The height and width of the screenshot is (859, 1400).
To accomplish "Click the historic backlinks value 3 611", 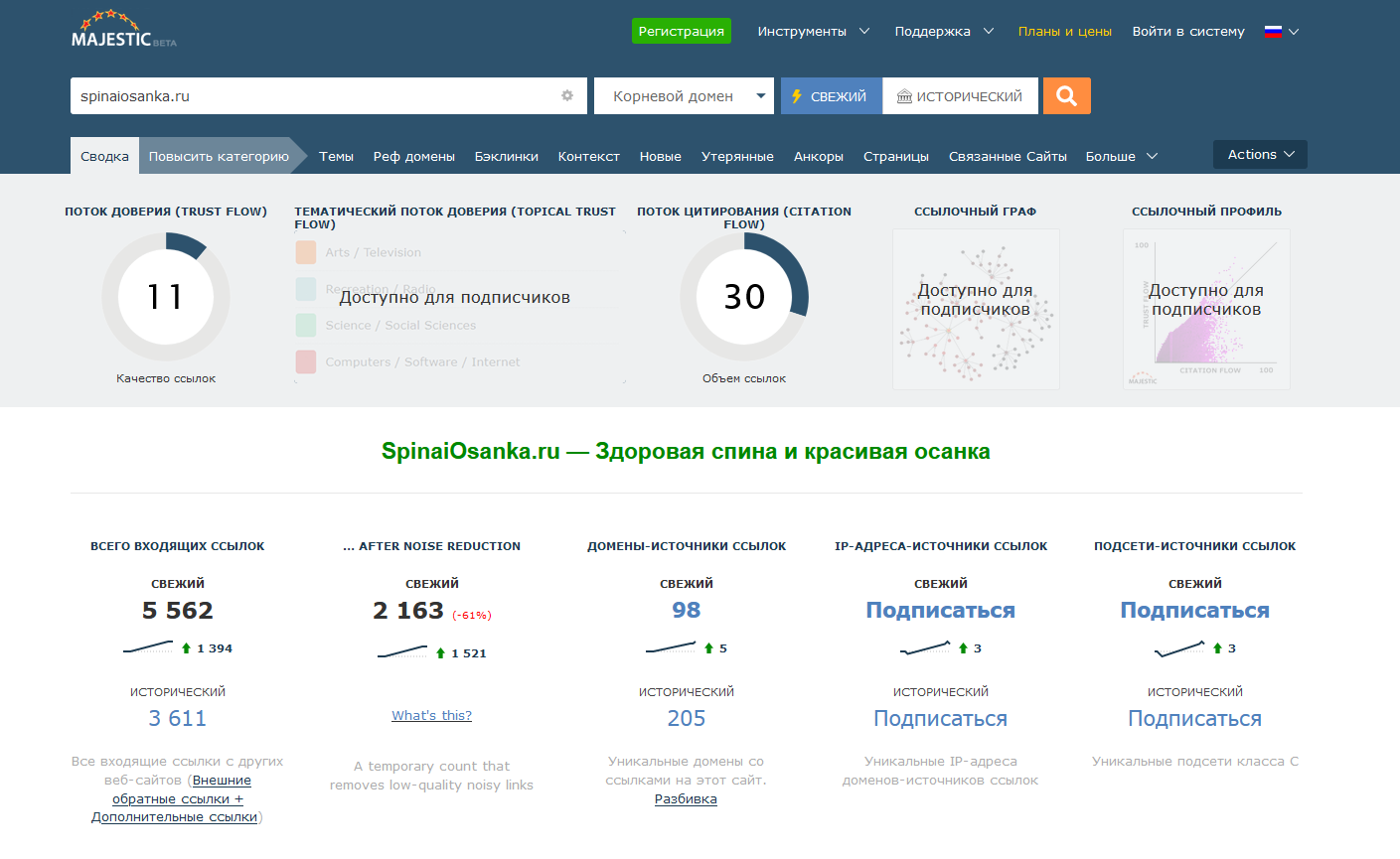I will pos(178,718).
